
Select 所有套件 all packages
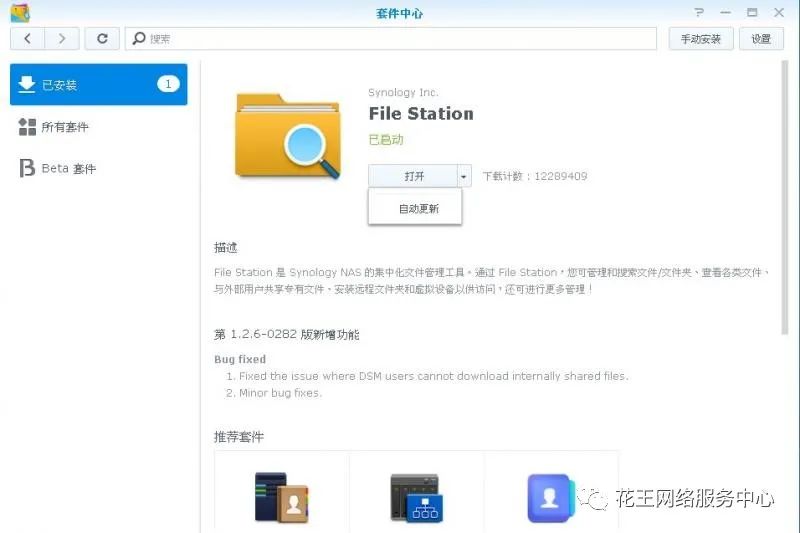point(98,126)
